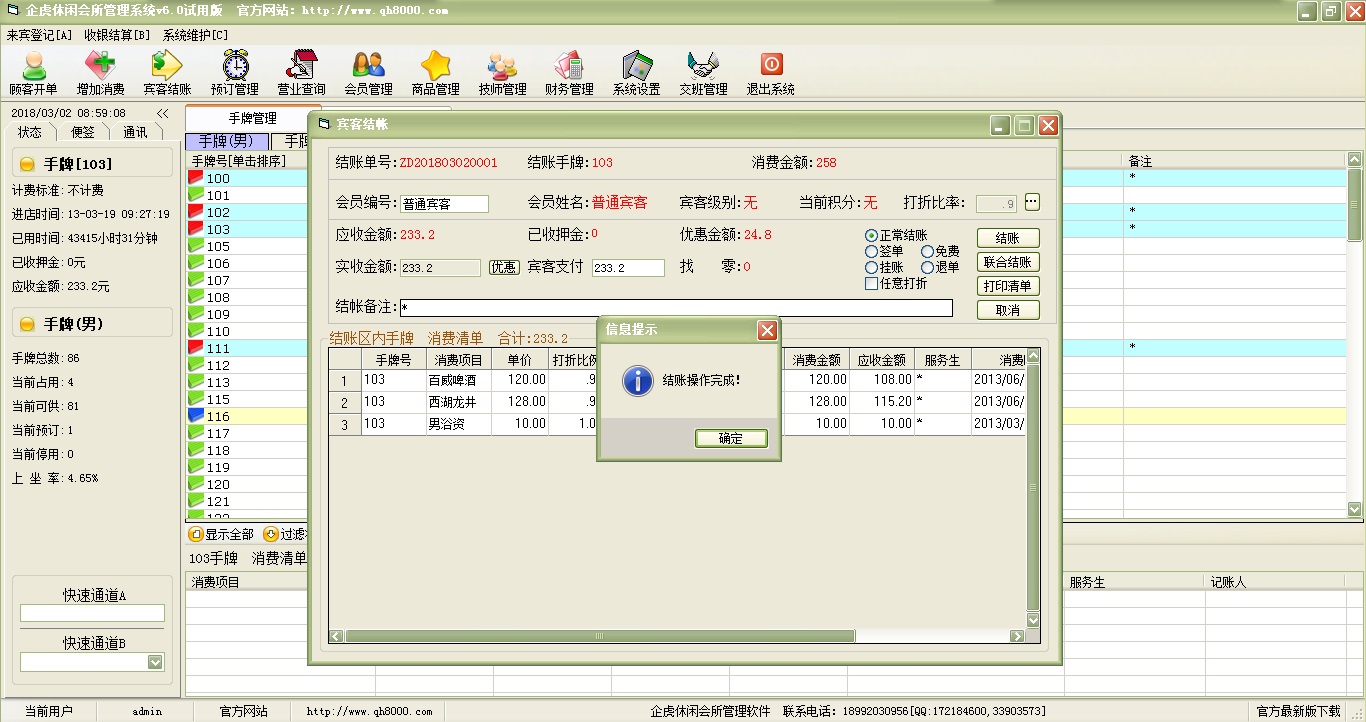Click the 结帐备注 input field
Screen dimensions: 1366x722
[x=675, y=308]
